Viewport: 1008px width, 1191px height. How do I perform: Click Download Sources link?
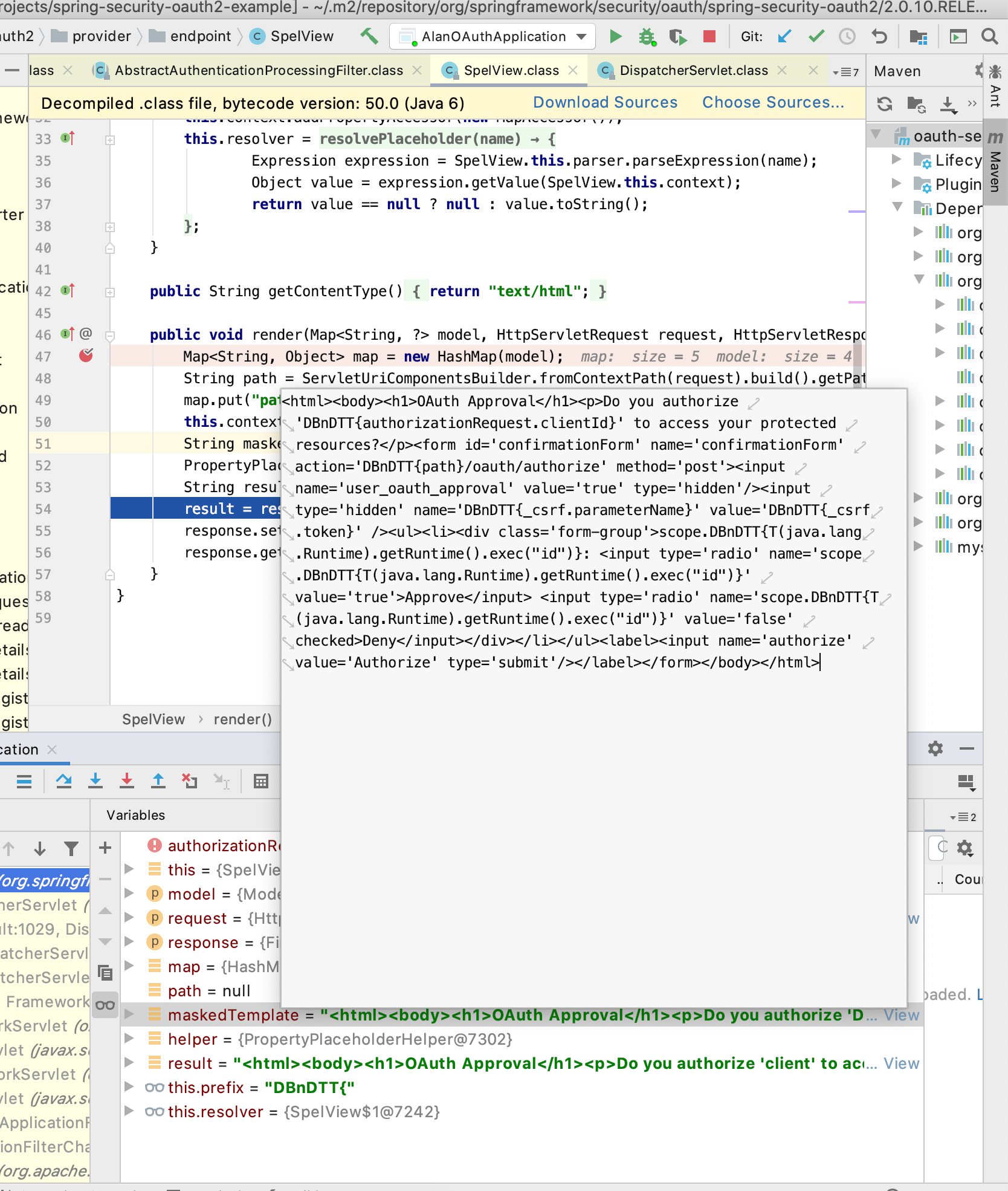[605, 102]
